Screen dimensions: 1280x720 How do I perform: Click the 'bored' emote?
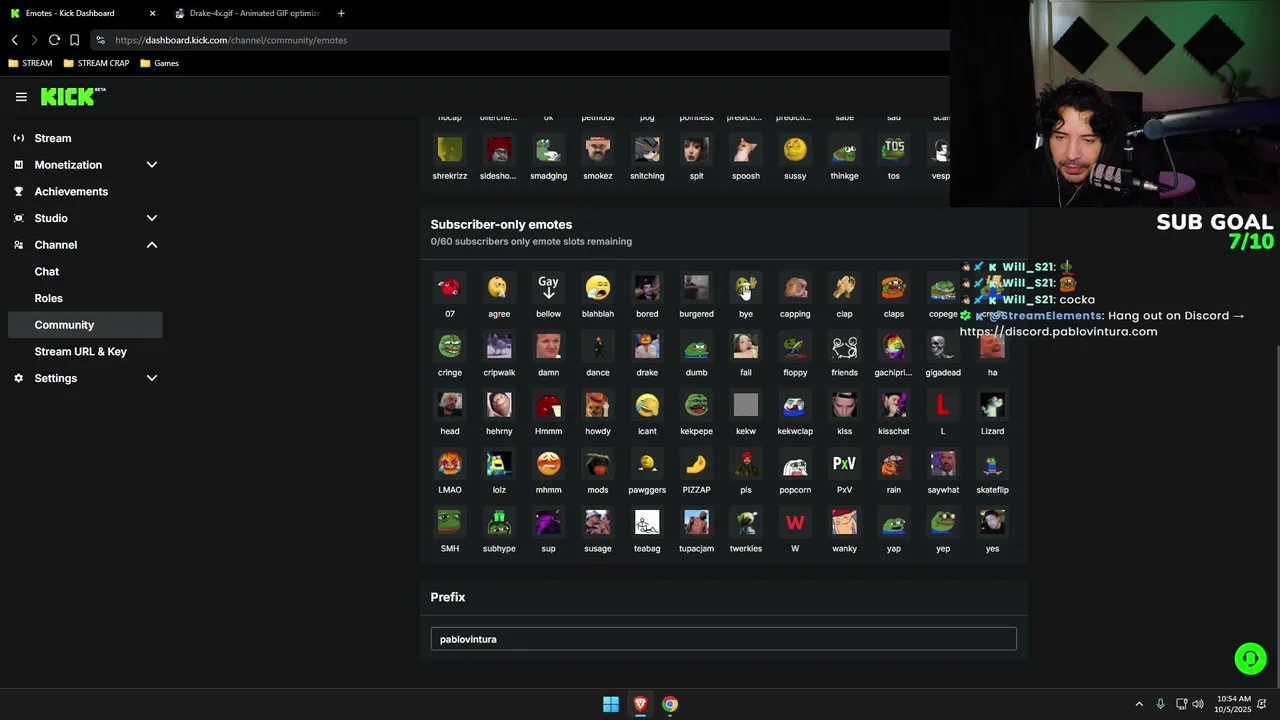tap(647, 289)
